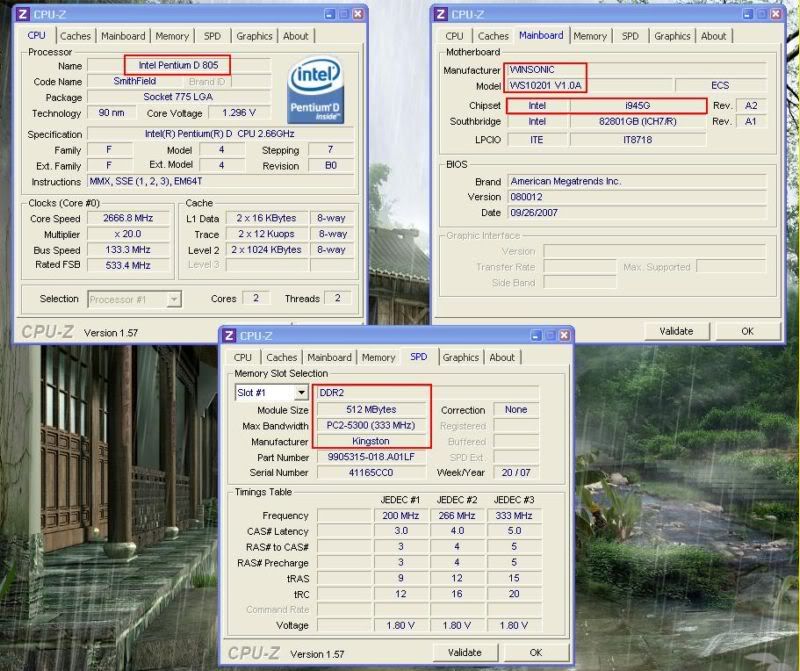This screenshot has height=671, width=800.
Task: Open Mainboard tab in the CPU window
Action: (x=123, y=36)
